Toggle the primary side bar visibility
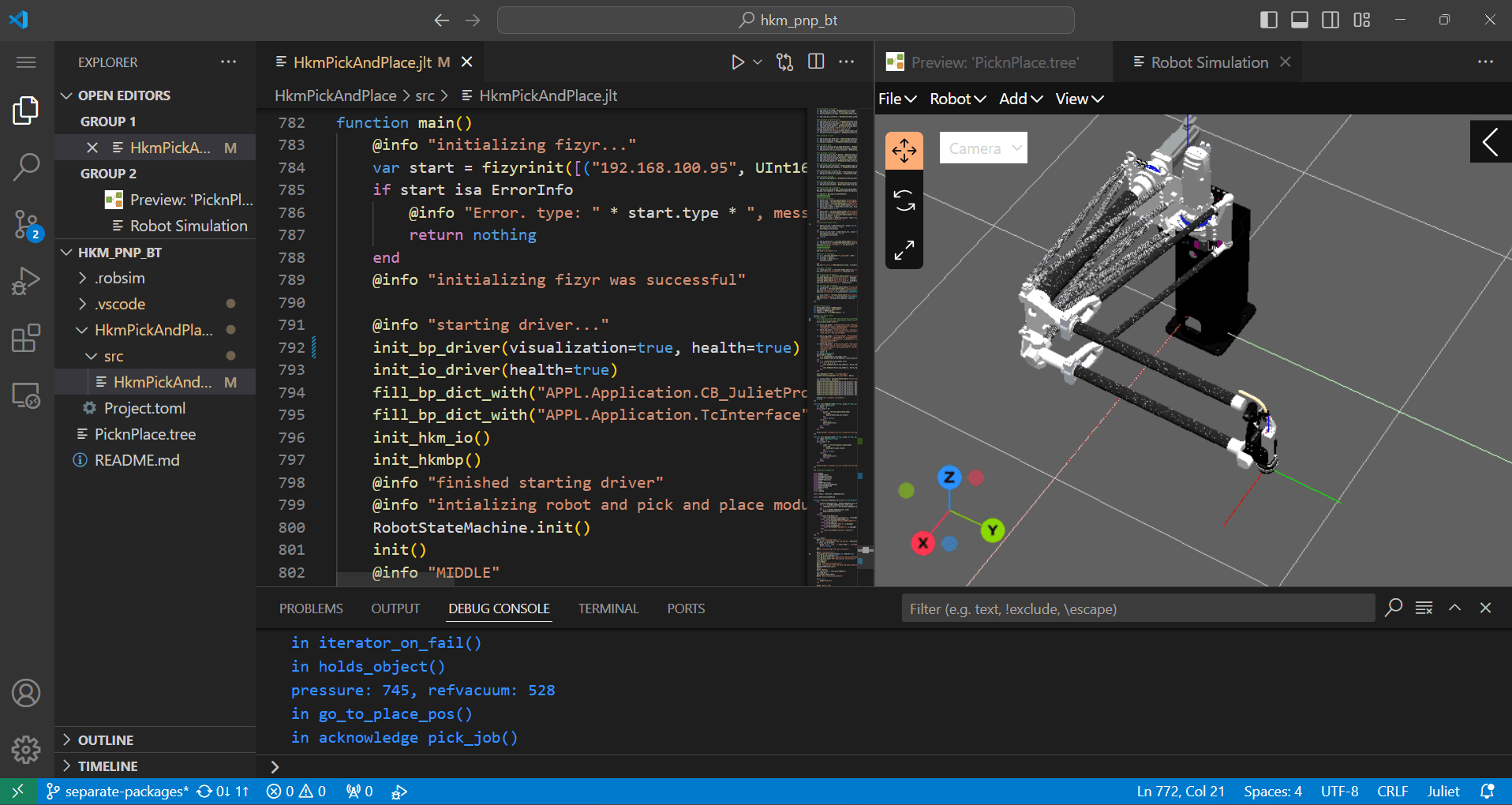 point(1268,20)
